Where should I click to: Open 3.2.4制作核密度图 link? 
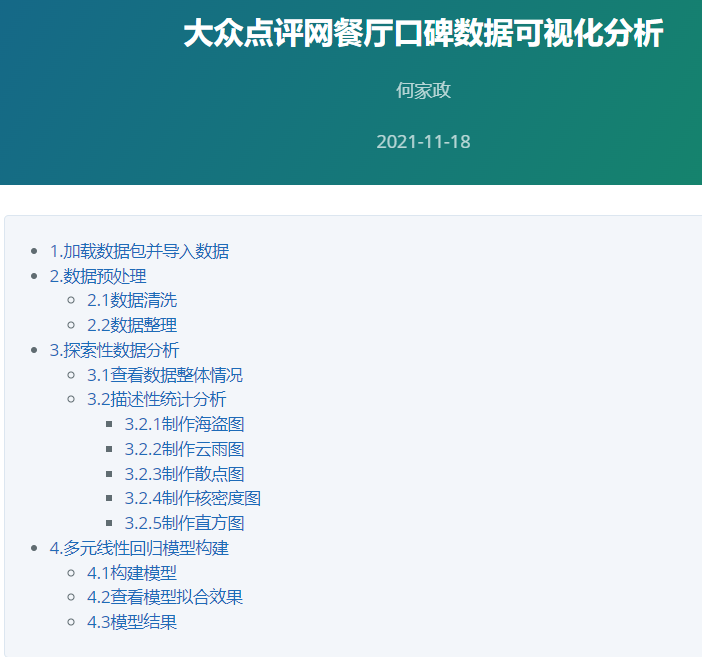coord(193,498)
